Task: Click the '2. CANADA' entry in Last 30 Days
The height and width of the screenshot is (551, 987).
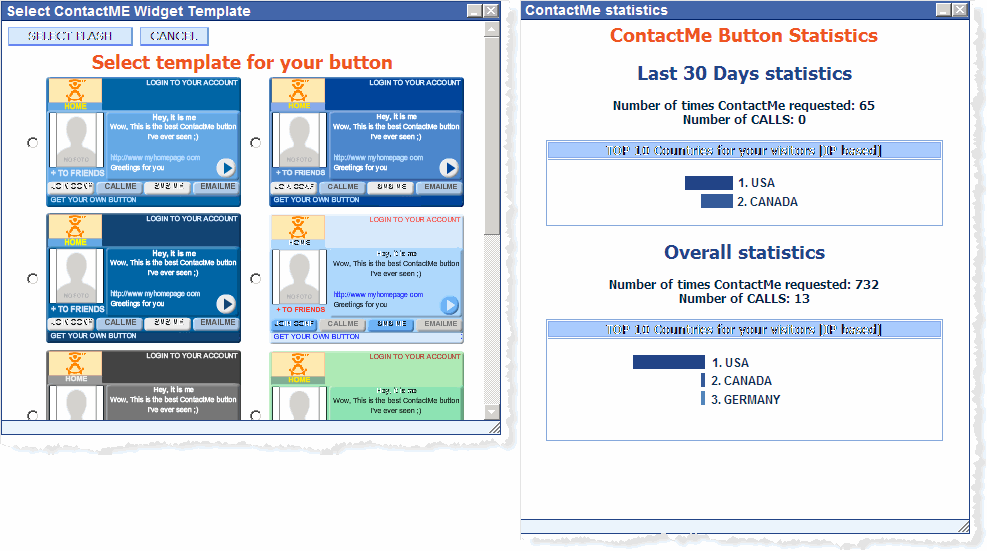Action: (x=767, y=202)
